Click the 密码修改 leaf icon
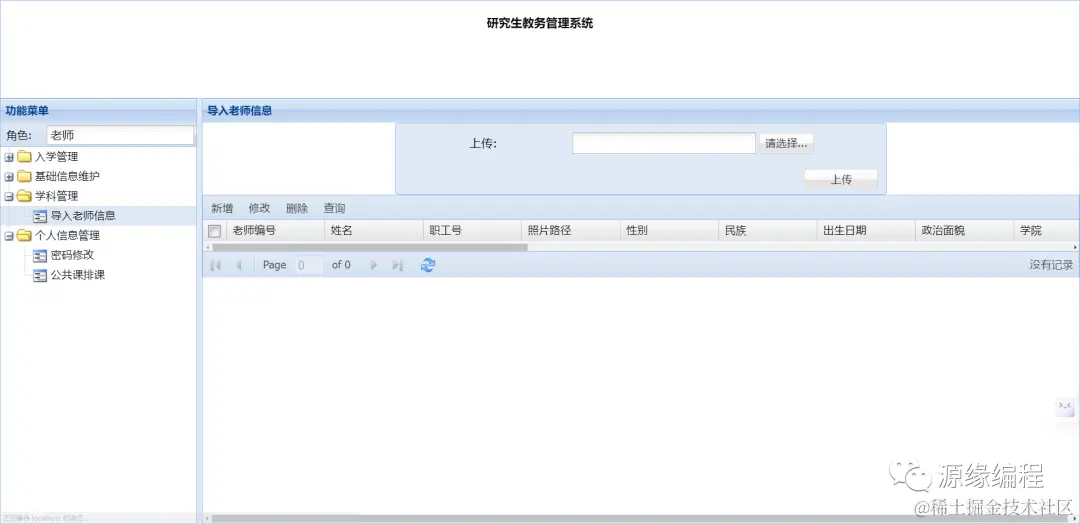 tap(40, 255)
